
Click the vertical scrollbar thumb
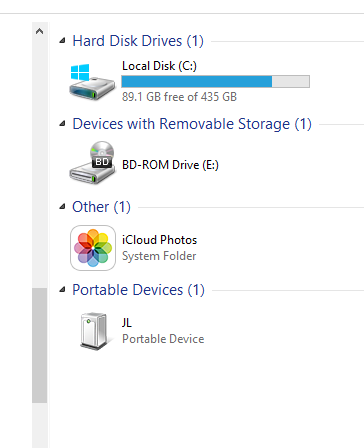click(x=39, y=345)
